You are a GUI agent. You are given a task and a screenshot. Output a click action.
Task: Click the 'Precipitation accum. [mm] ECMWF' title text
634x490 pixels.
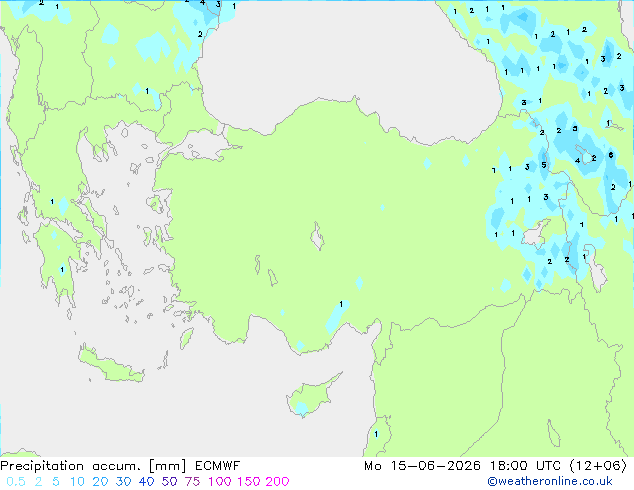(120, 466)
